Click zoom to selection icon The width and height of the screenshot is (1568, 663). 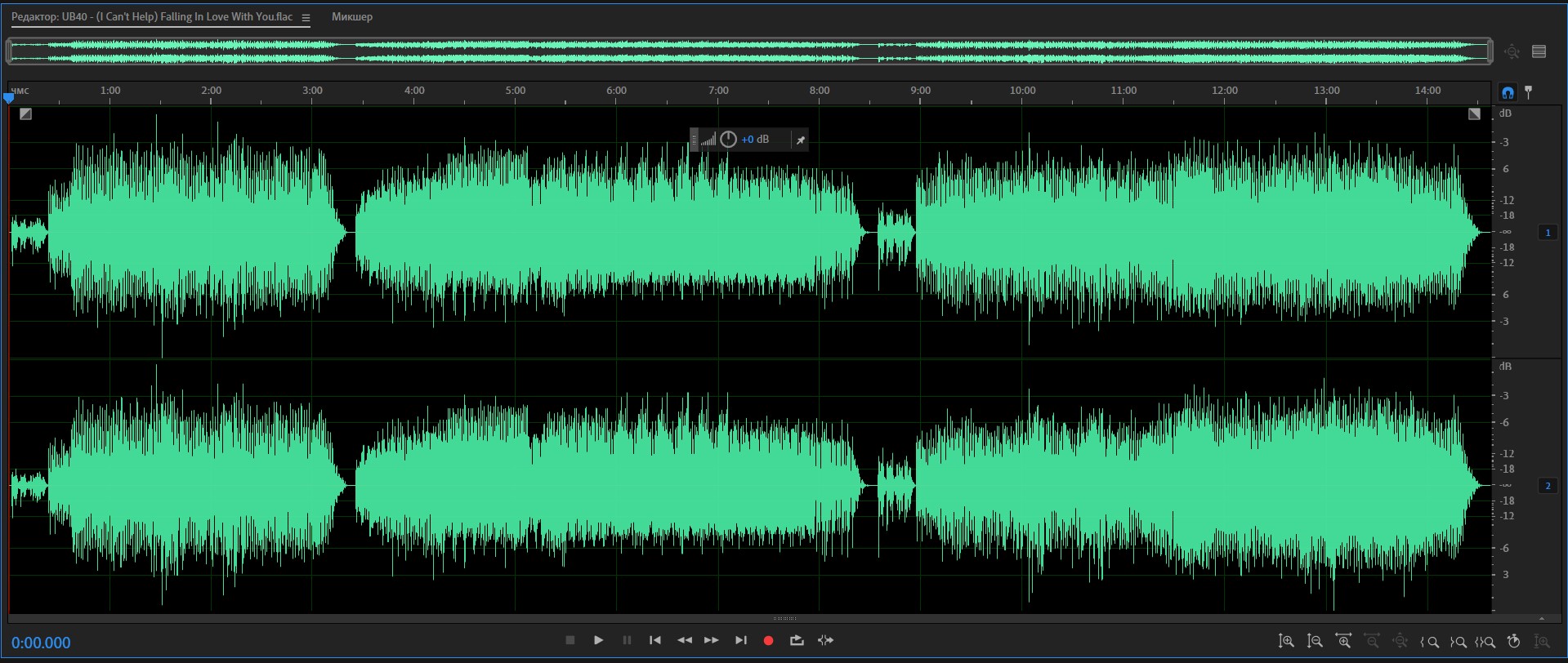(1485, 642)
